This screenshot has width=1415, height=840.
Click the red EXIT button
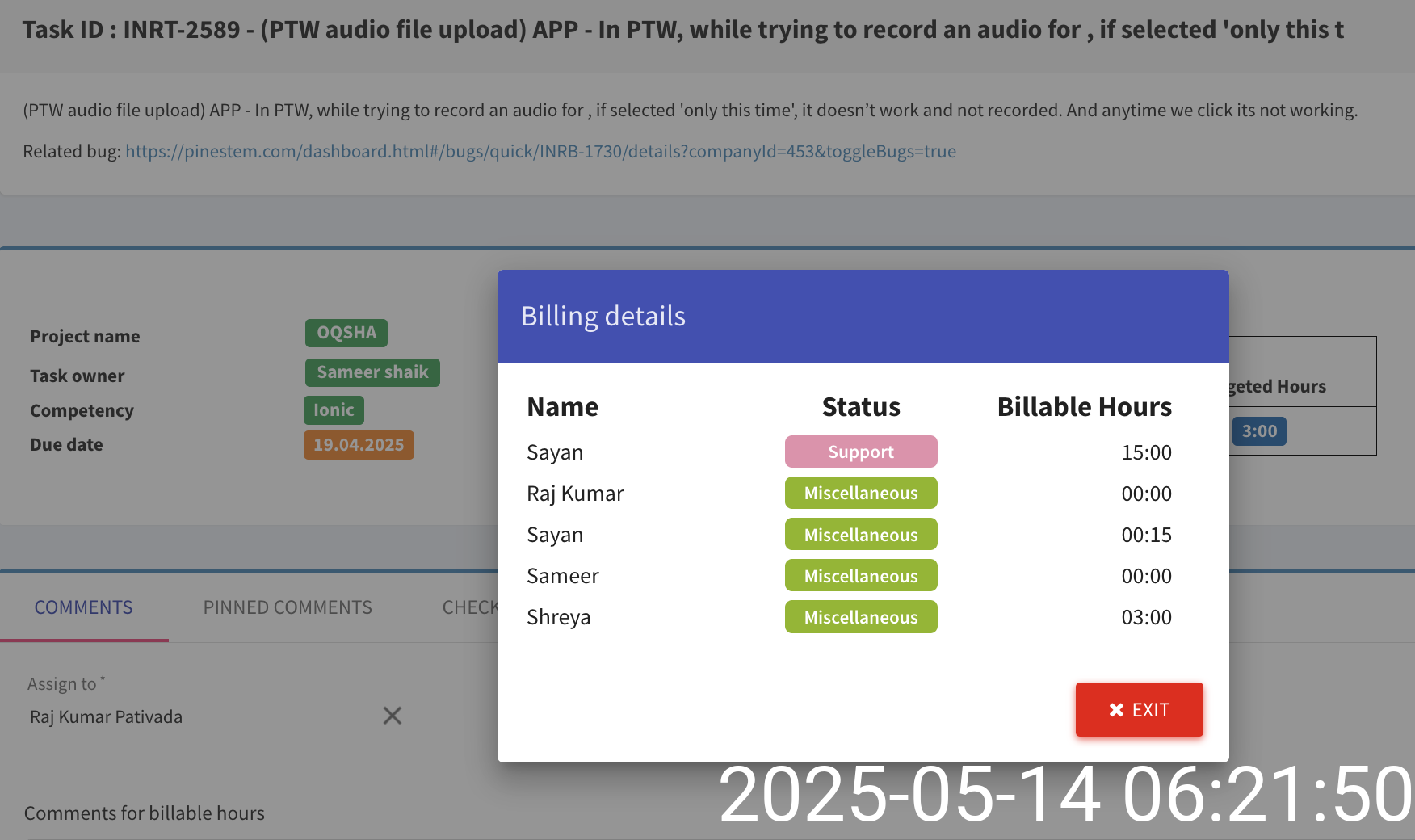point(1139,710)
